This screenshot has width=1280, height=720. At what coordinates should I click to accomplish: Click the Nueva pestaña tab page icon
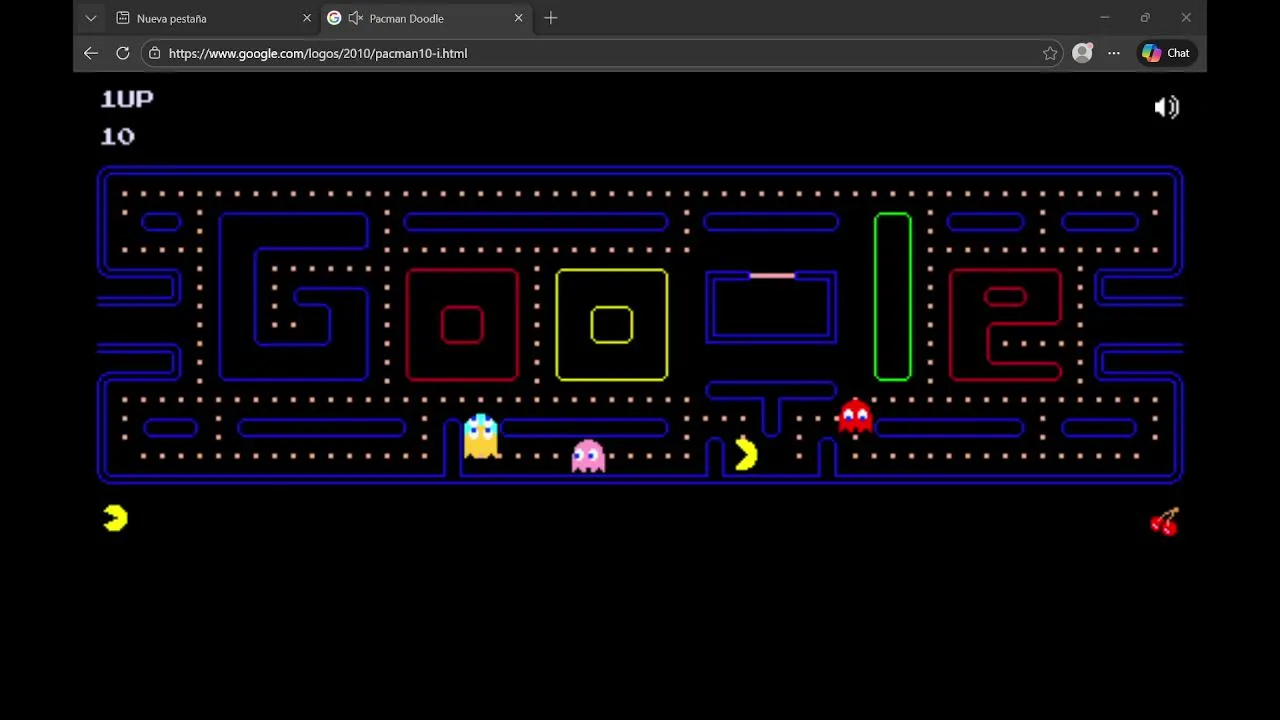pos(123,18)
